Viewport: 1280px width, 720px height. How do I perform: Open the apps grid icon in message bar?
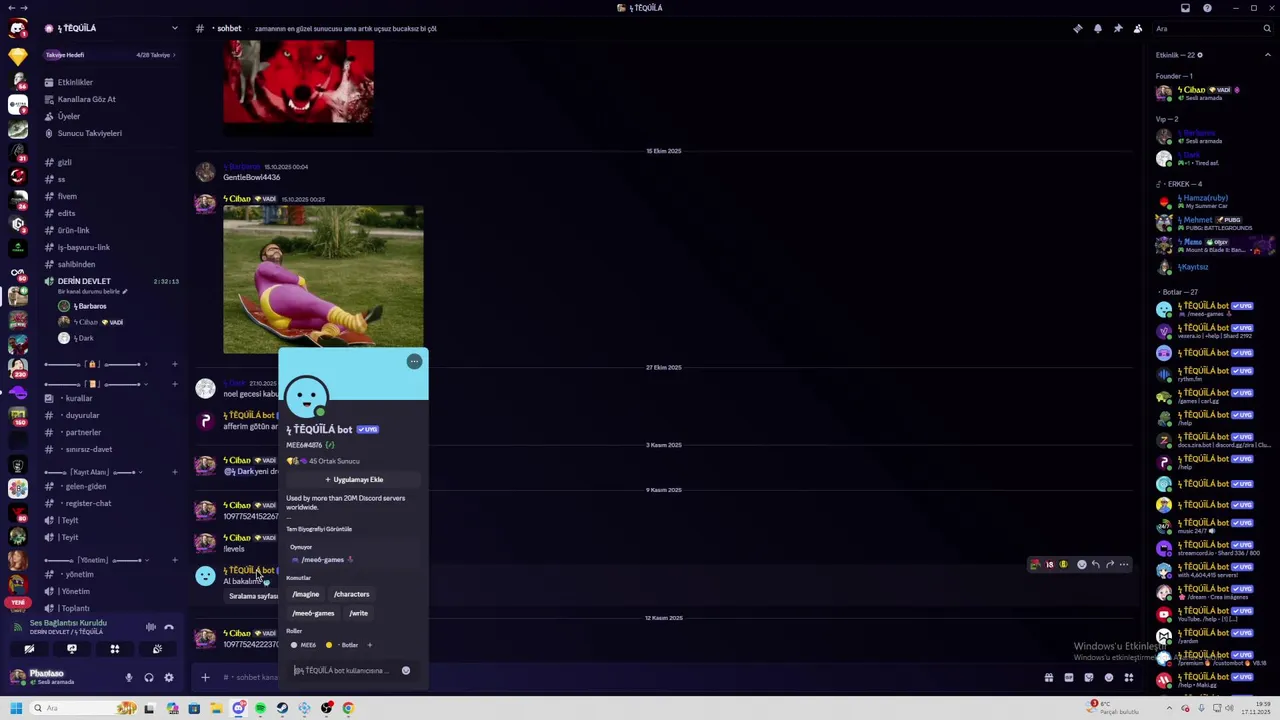coord(1129,678)
